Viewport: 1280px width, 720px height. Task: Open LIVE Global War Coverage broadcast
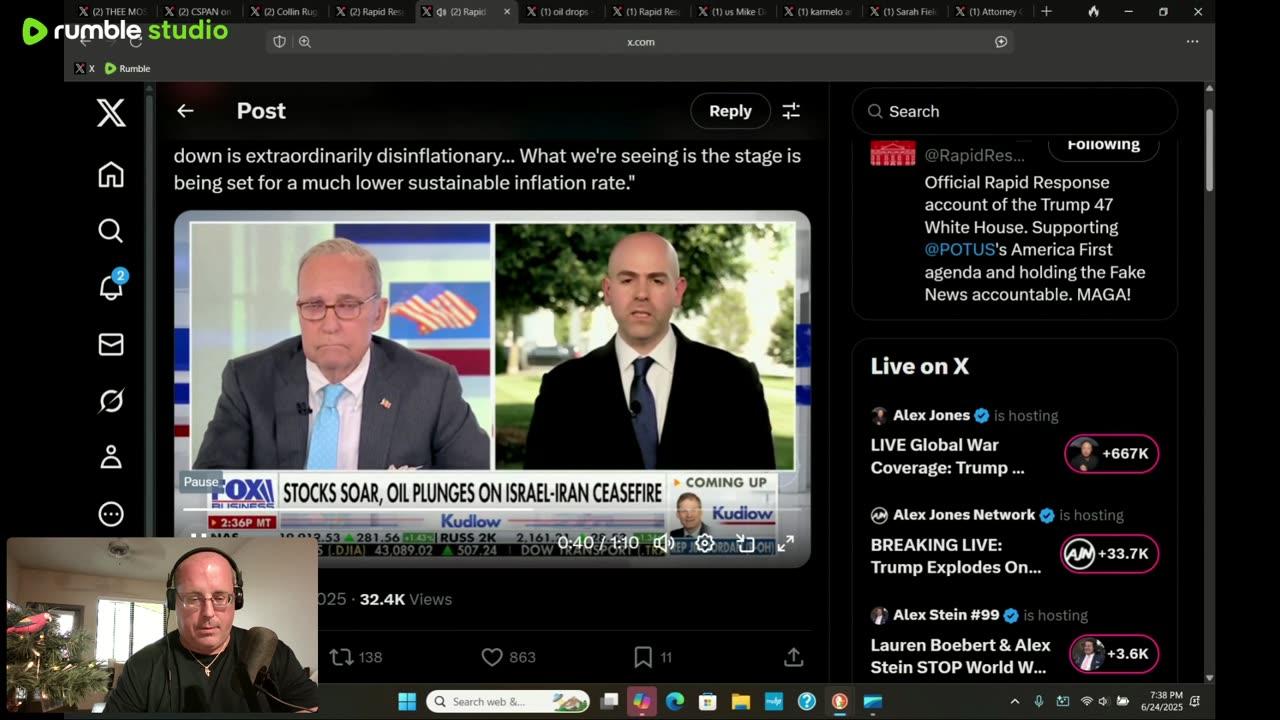click(x=947, y=456)
